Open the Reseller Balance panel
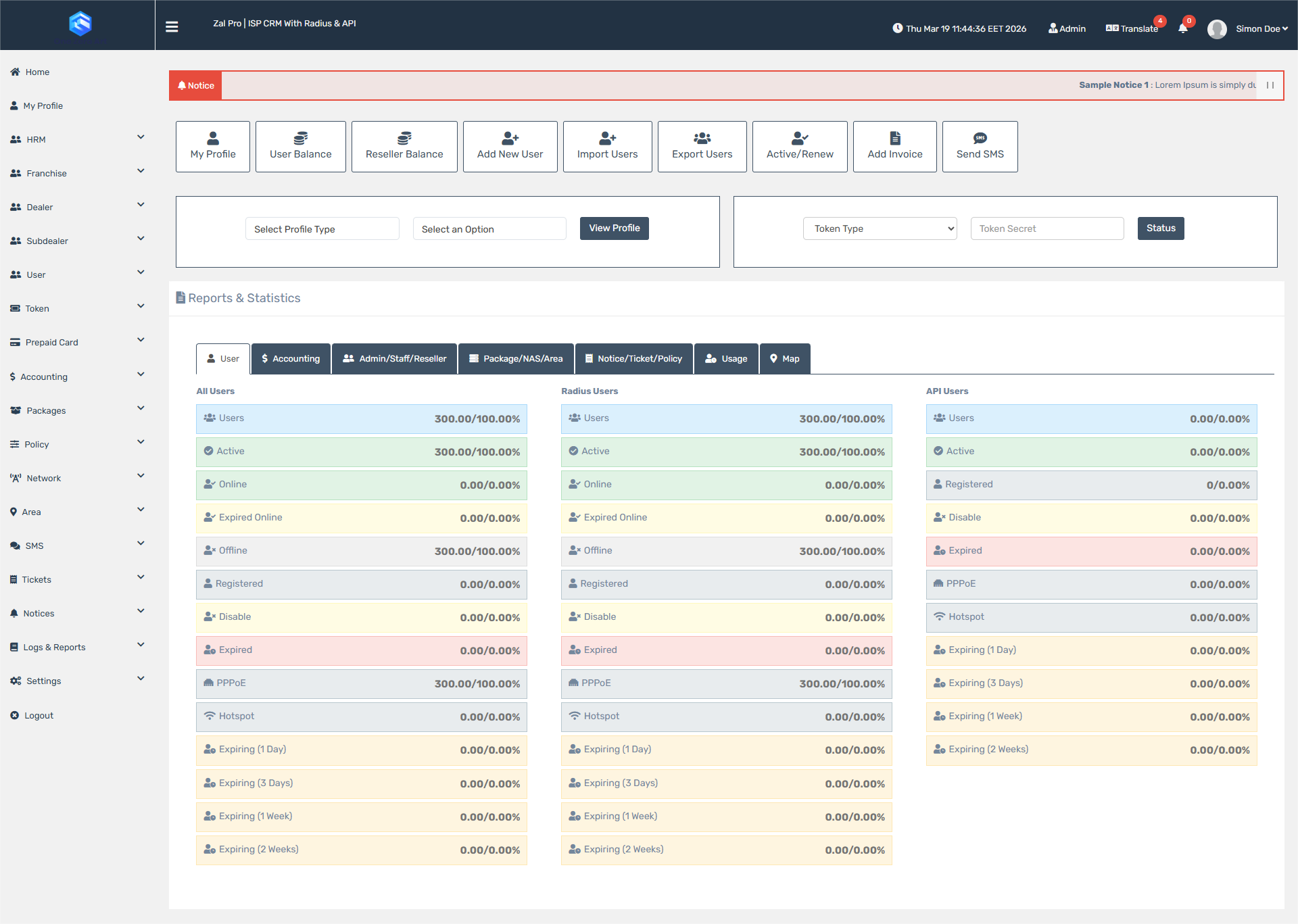1298x924 pixels. 404,146
